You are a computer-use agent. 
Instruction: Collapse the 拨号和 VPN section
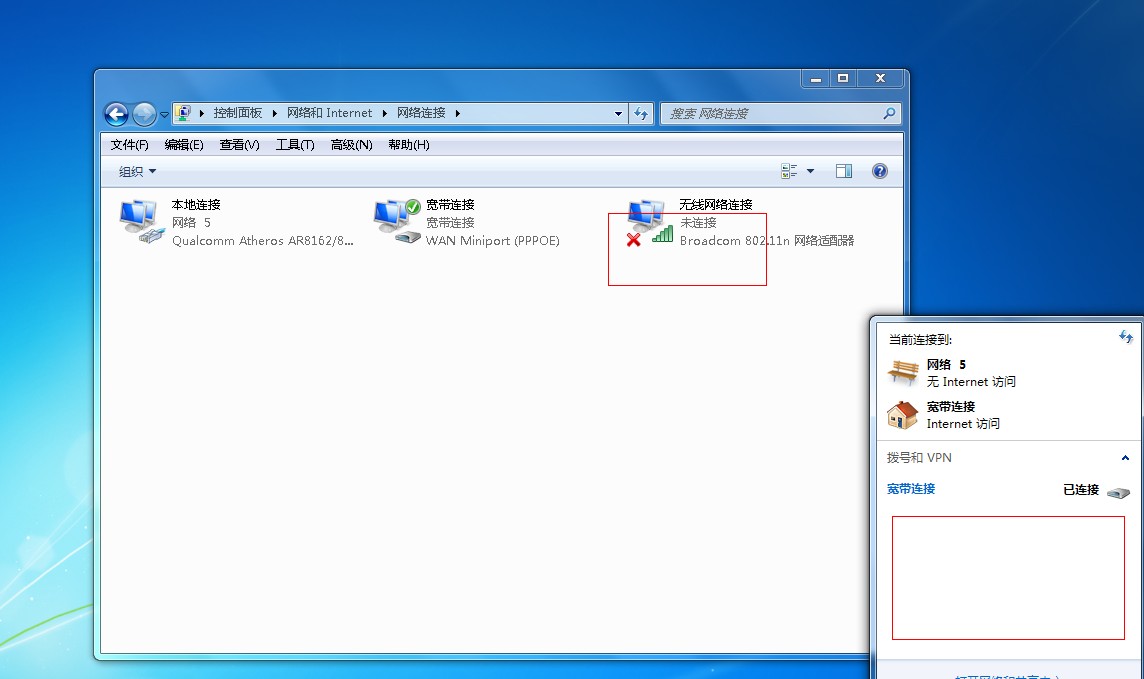point(1125,458)
